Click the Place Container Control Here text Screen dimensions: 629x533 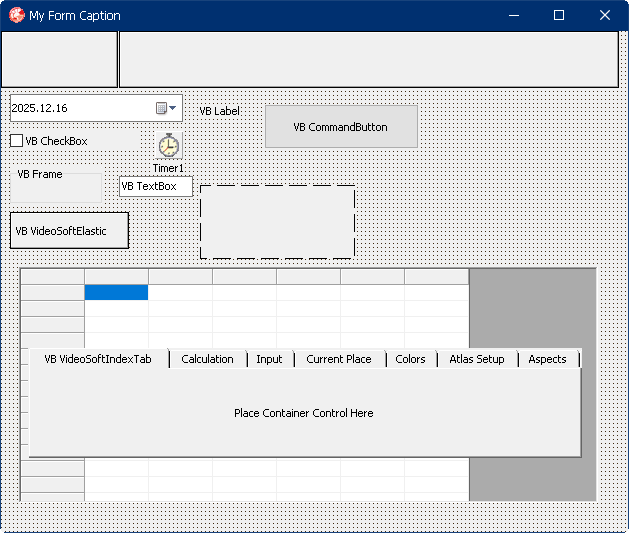click(x=304, y=413)
